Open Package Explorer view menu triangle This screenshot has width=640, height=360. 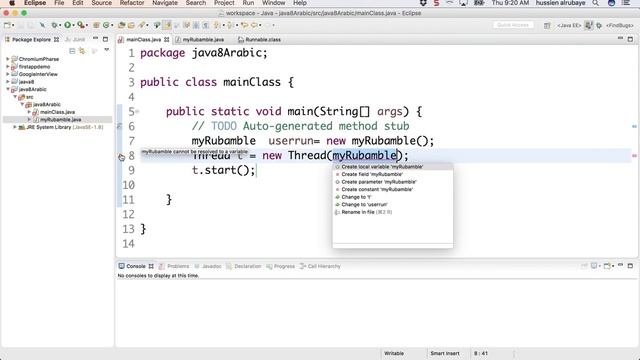107,50
